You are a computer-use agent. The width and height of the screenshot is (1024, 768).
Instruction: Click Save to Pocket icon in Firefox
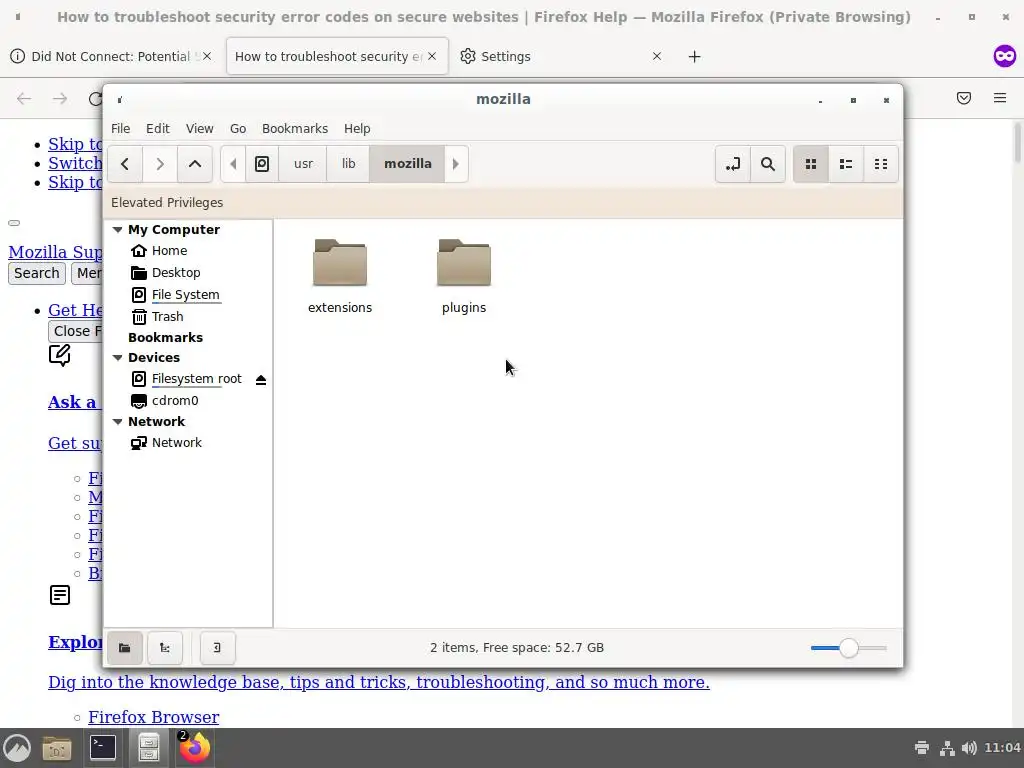pyautogui.click(x=964, y=98)
